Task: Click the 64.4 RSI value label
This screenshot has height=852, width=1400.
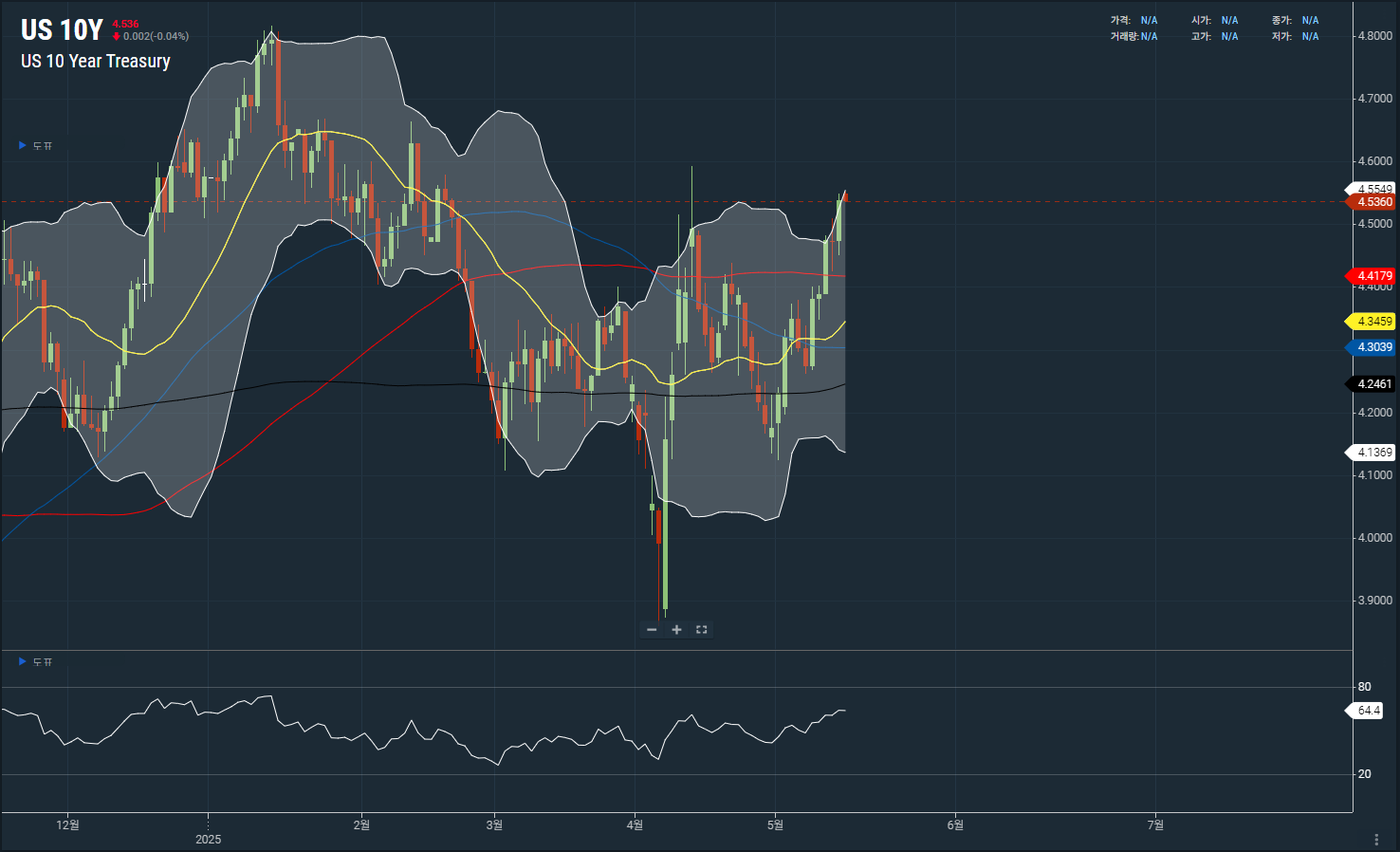Action: 1368,711
